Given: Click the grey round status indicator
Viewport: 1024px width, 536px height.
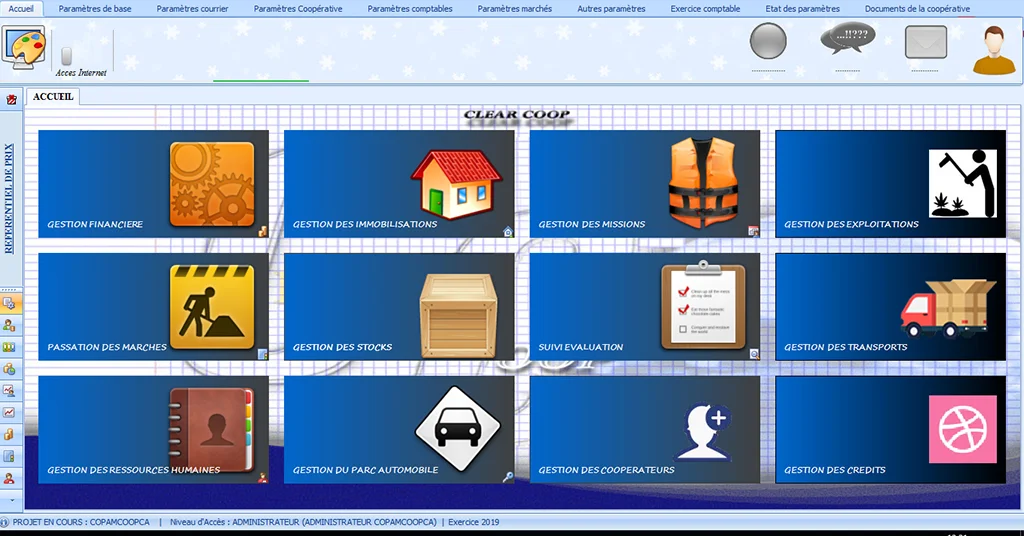Looking at the screenshot, I should (768, 42).
